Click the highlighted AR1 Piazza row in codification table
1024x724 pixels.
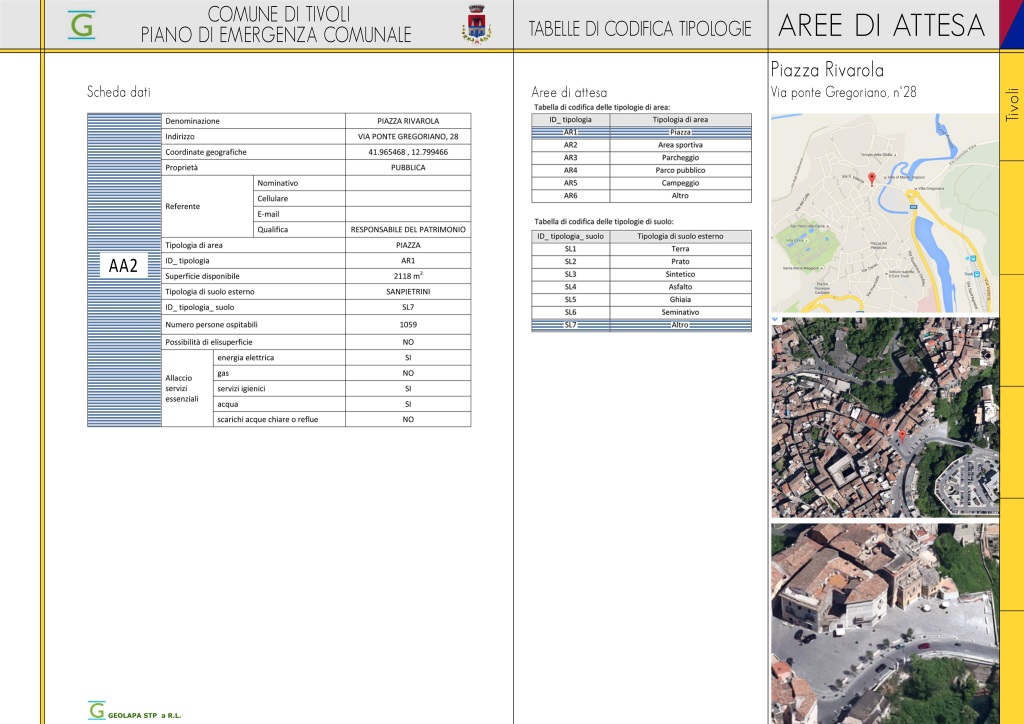tap(641, 132)
